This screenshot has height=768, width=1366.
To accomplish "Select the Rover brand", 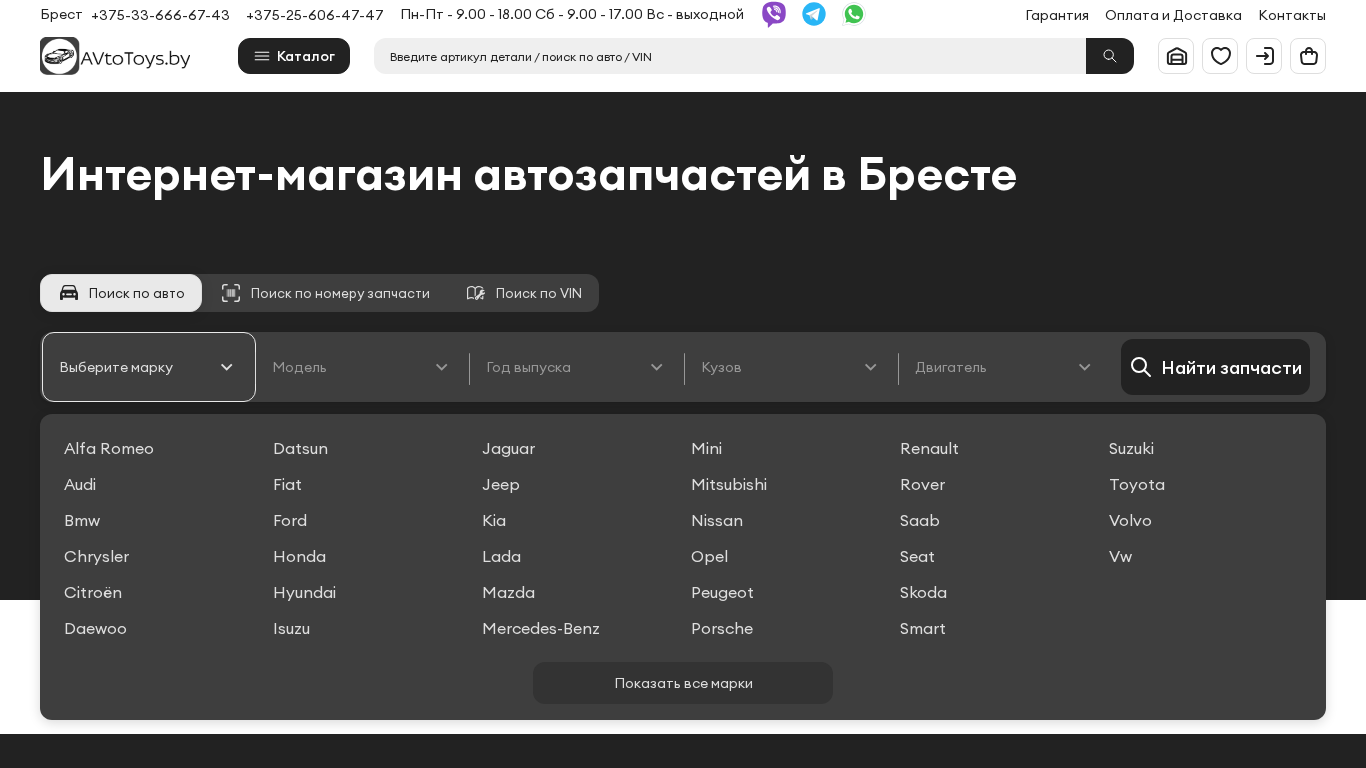I will pos(922,484).
